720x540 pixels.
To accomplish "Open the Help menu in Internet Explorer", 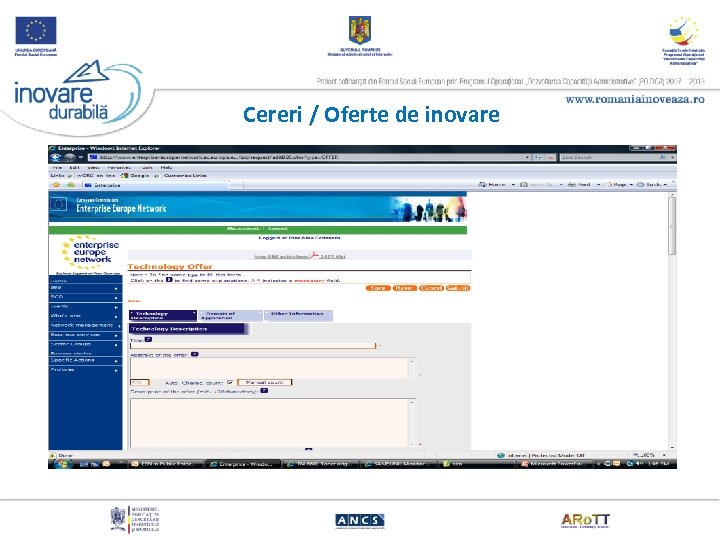I will click(x=166, y=168).
